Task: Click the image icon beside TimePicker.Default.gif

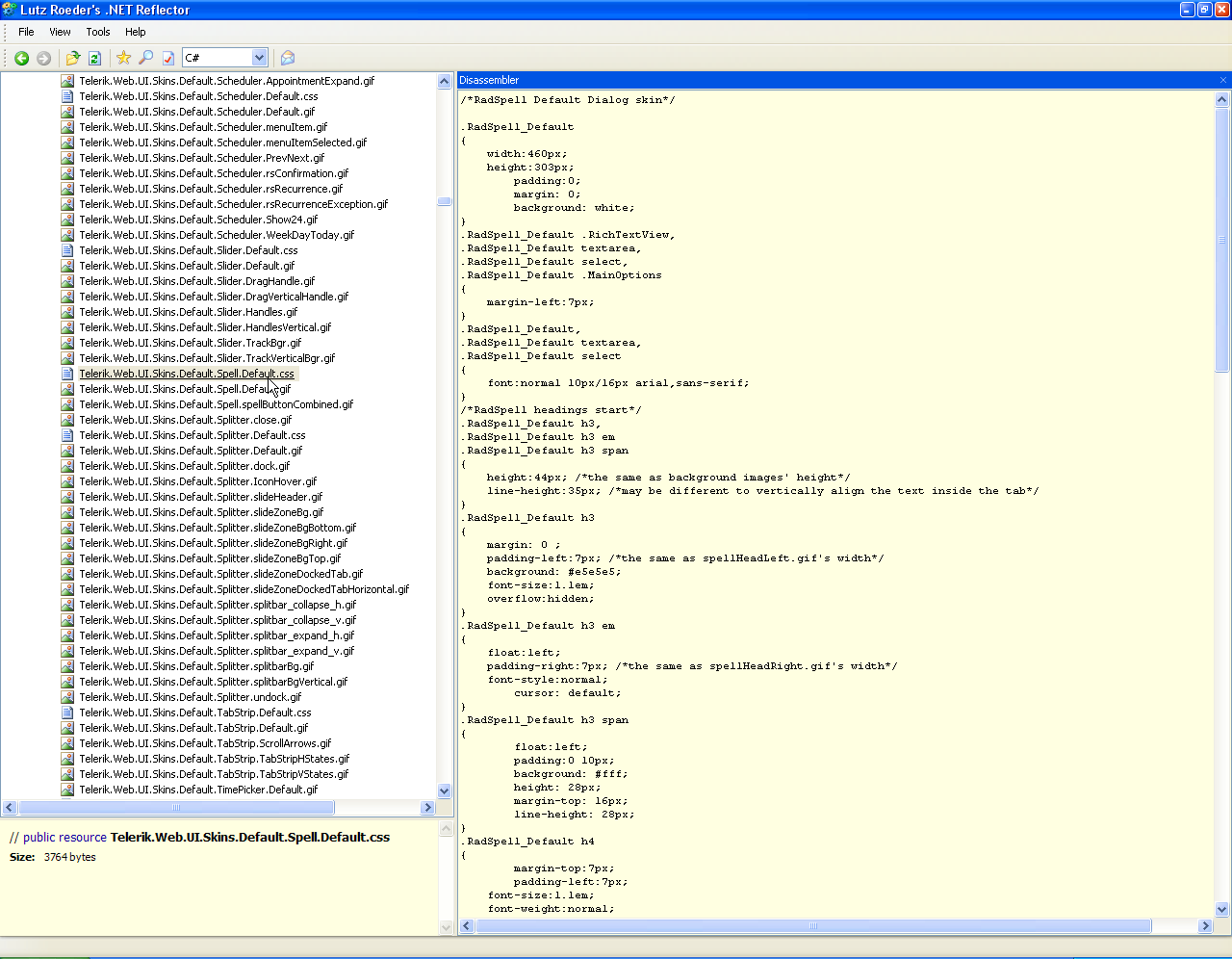Action: coord(67,790)
